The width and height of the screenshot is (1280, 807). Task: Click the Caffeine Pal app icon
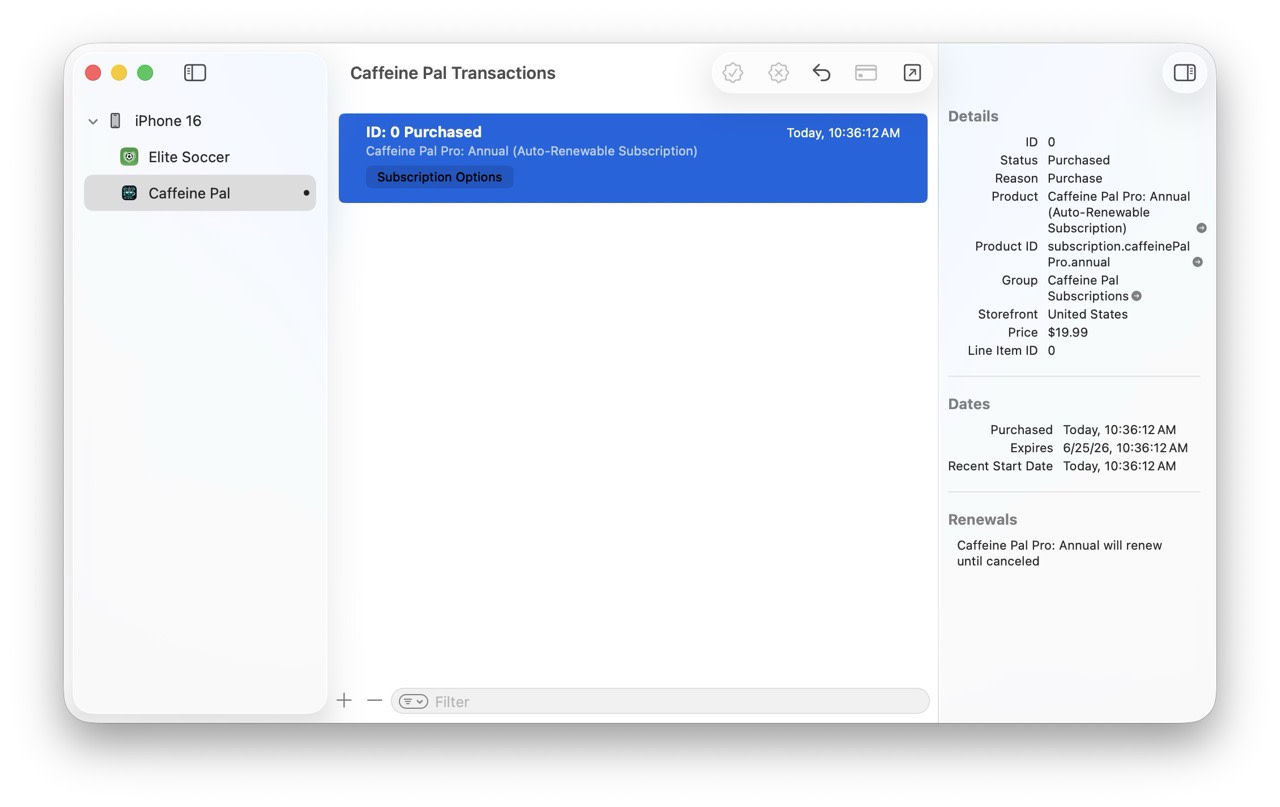click(129, 193)
